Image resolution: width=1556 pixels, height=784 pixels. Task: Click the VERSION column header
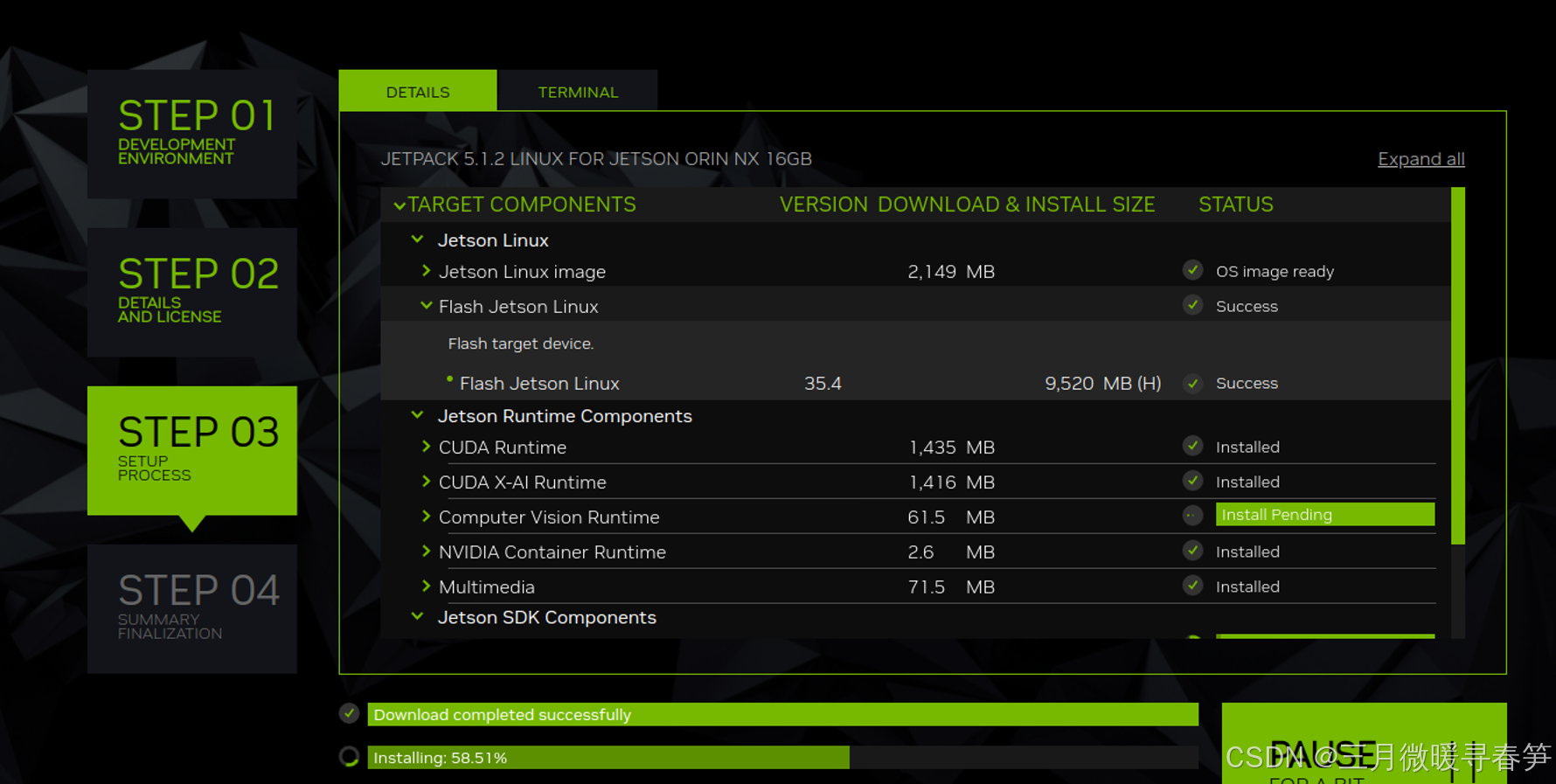823,205
